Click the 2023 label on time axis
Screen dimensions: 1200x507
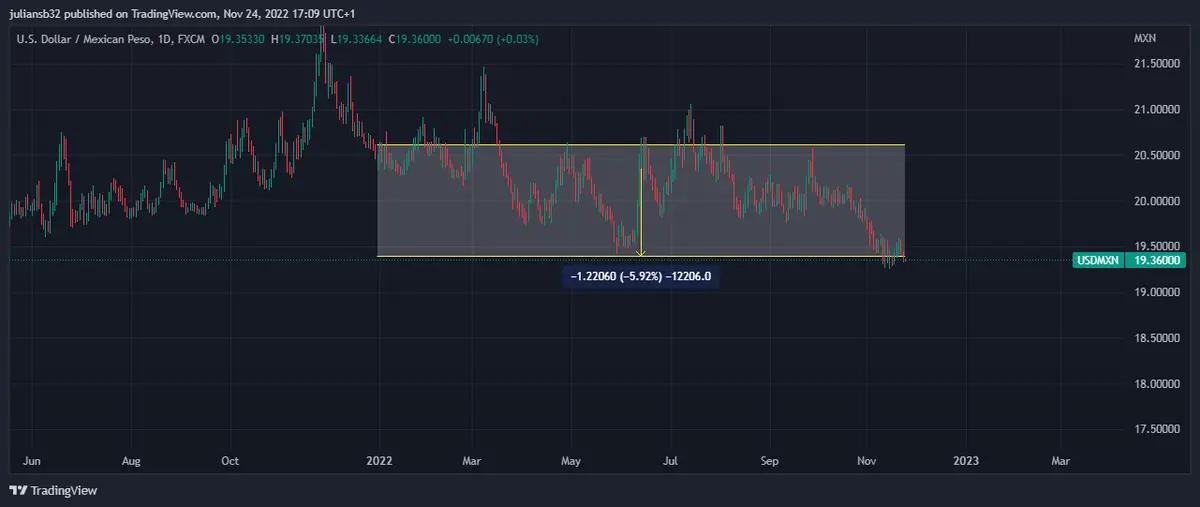(966, 461)
